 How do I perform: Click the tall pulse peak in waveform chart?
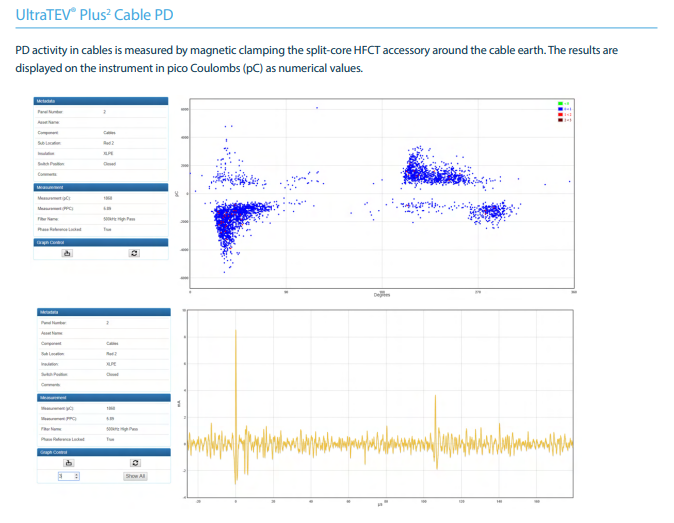pos(236,330)
